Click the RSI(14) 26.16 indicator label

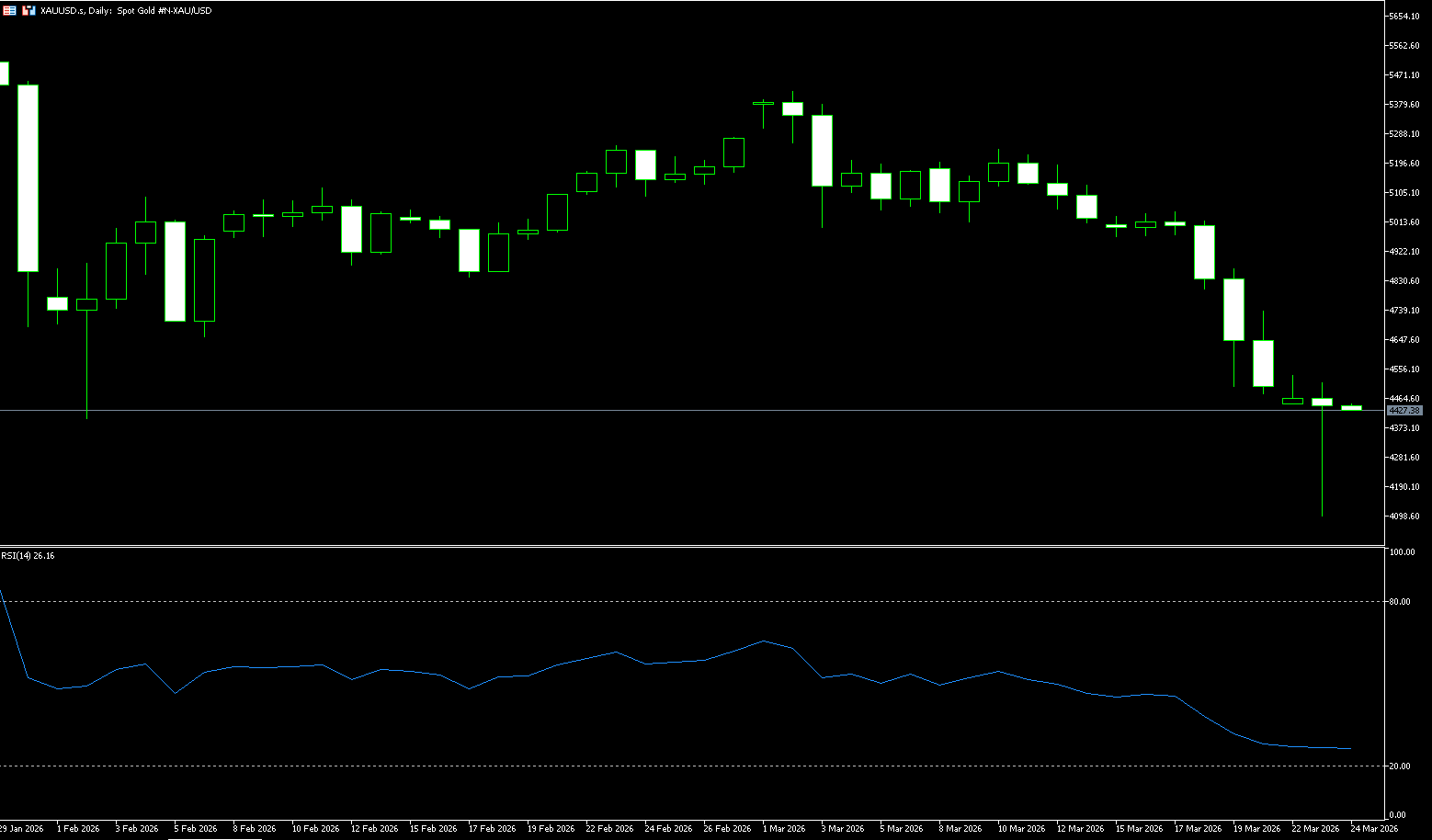click(x=28, y=556)
